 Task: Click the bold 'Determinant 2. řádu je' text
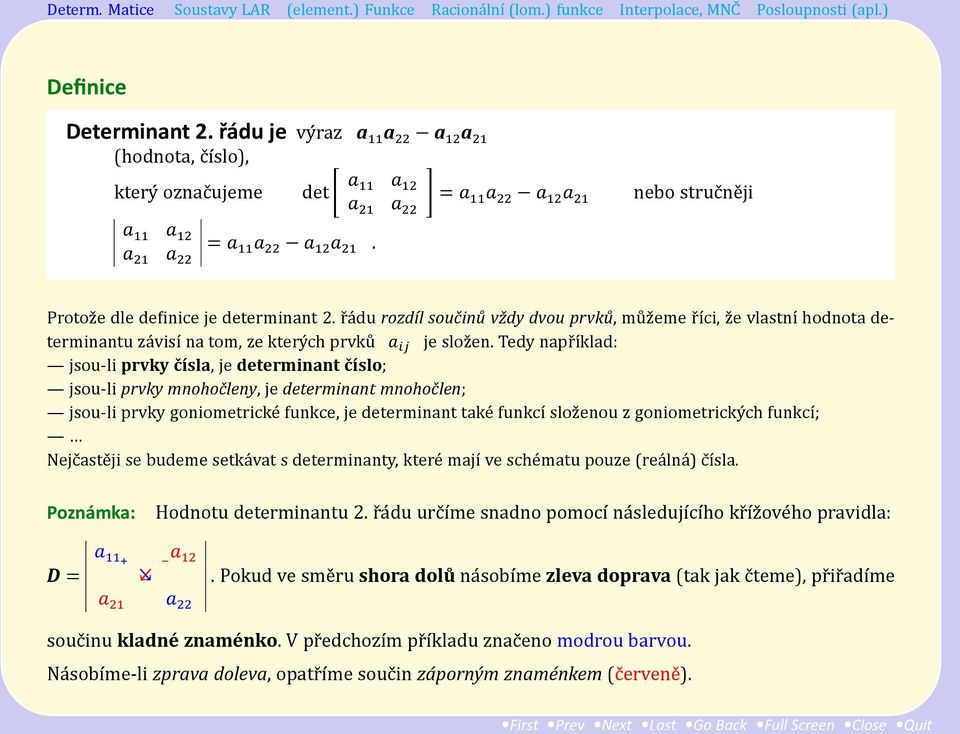coord(176,132)
